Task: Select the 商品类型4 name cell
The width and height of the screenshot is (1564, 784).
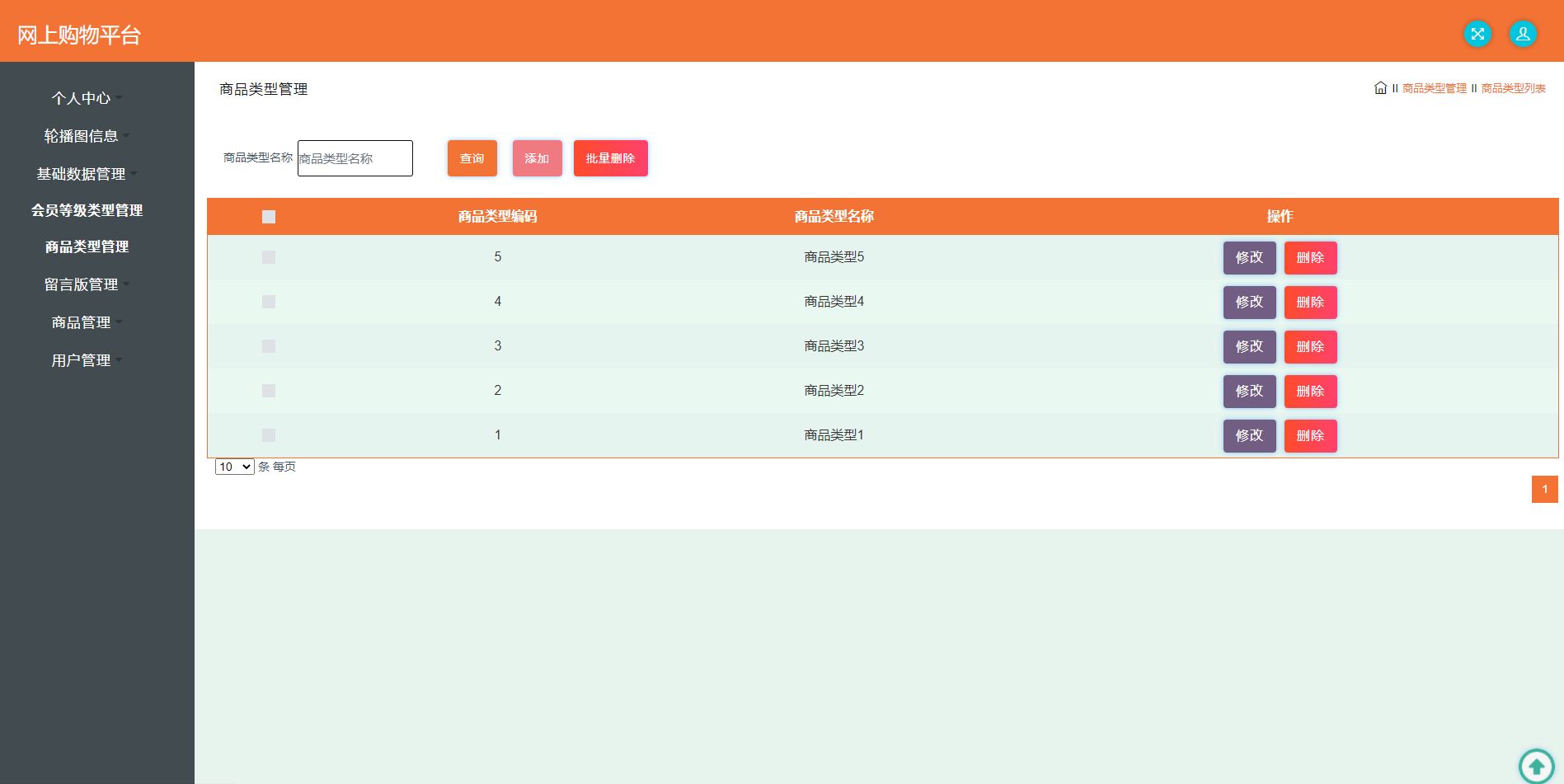Action: pyautogui.click(x=834, y=302)
